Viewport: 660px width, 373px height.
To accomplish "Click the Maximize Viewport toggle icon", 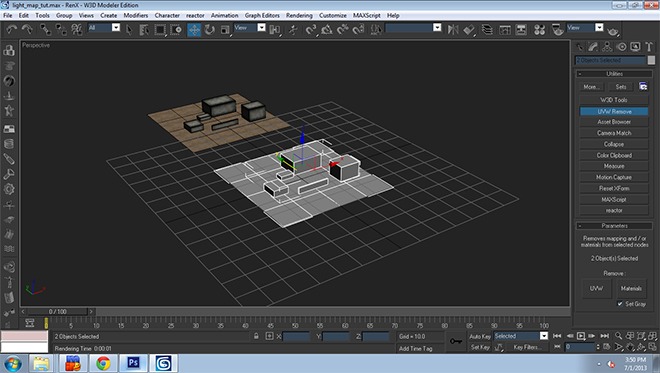I will click(x=652, y=347).
